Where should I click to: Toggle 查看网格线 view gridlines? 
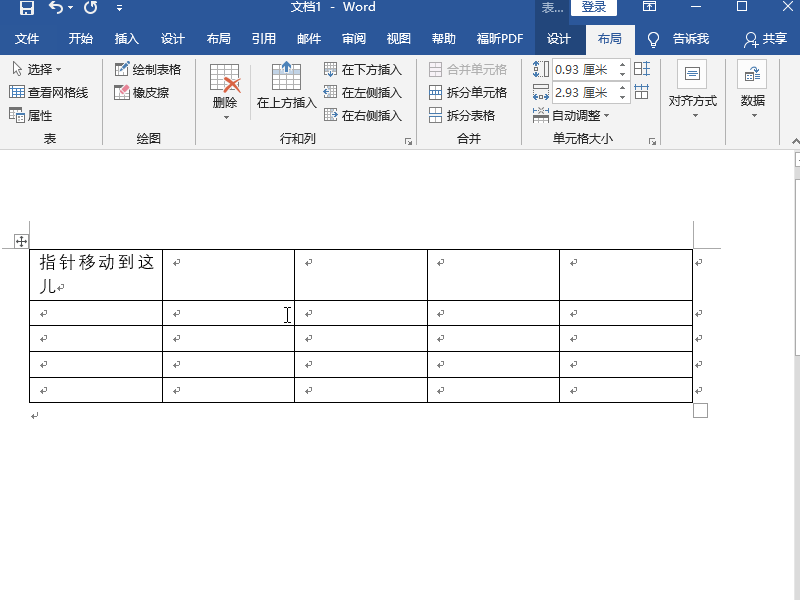(48, 92)
